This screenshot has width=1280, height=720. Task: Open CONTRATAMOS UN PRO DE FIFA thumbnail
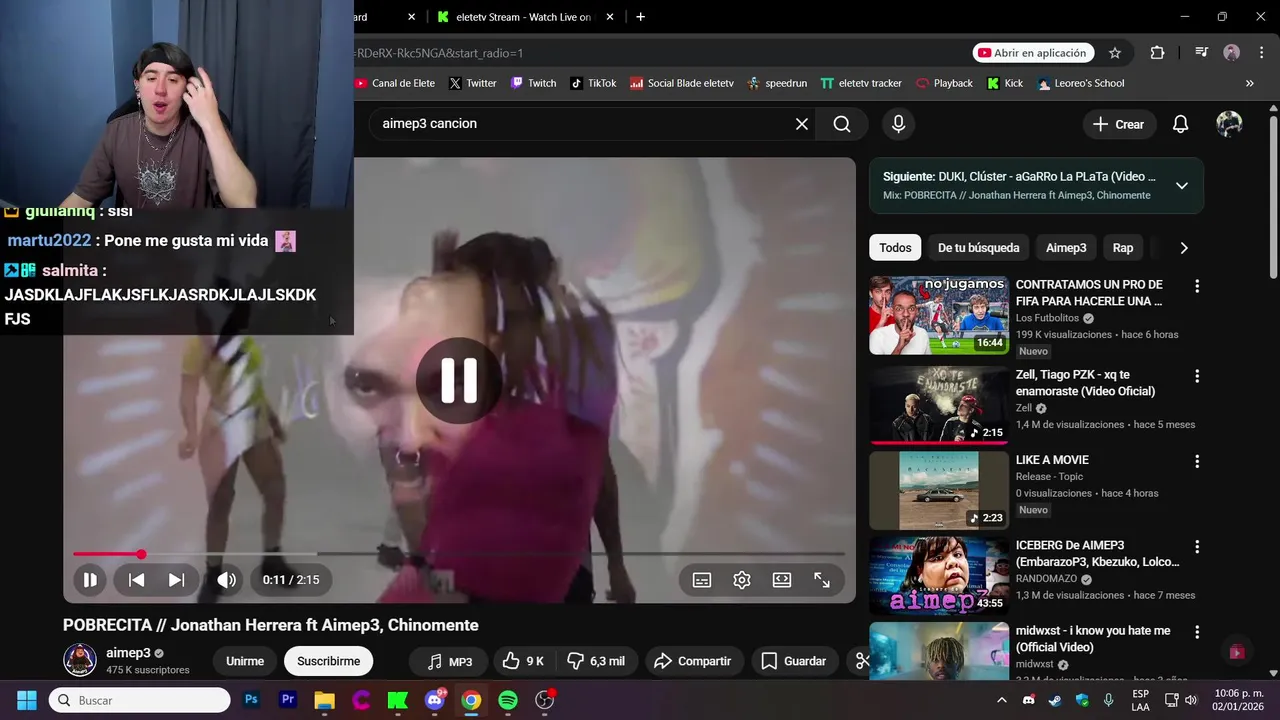click(939, 315)
